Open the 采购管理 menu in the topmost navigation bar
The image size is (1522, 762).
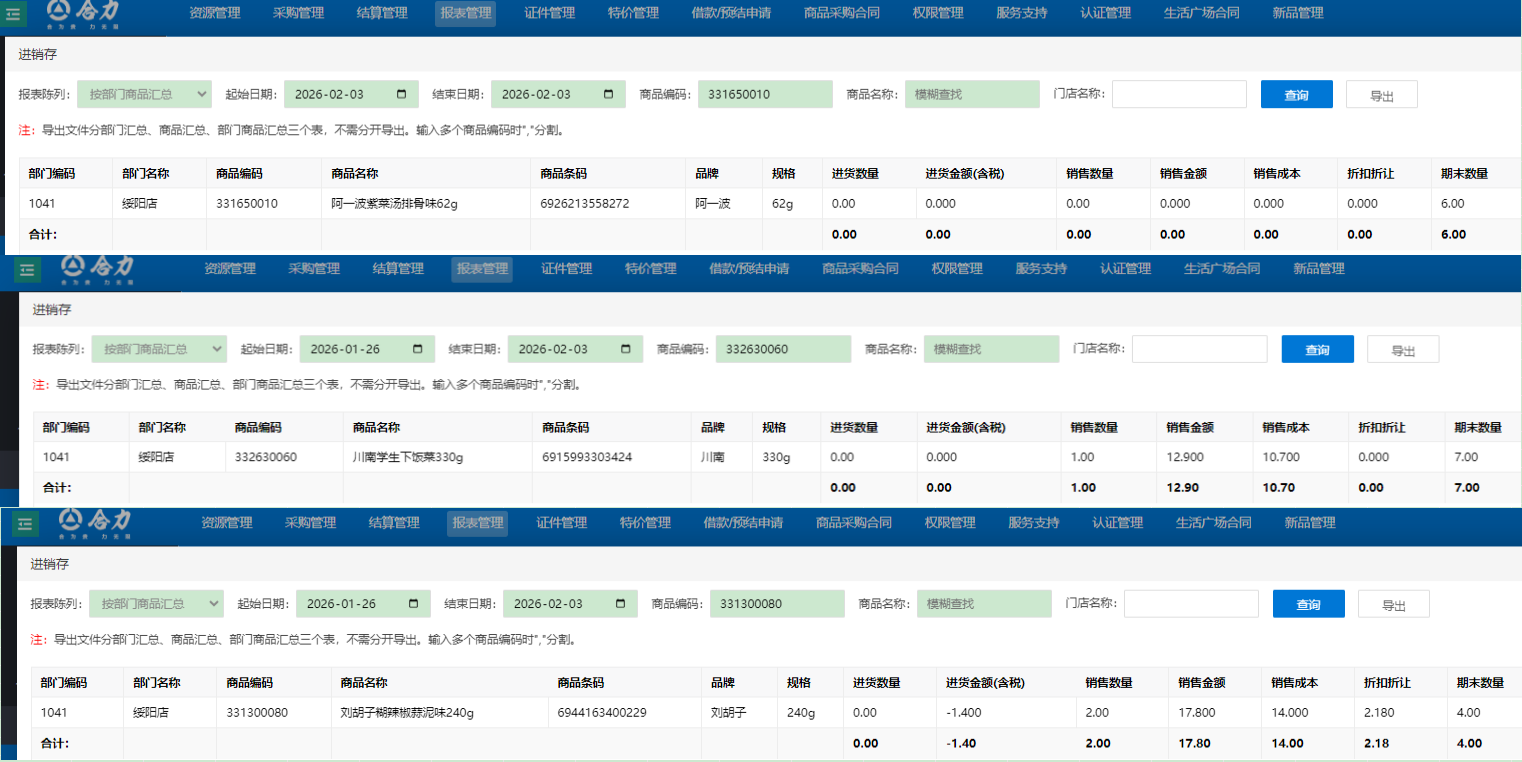click(x=298, y=13)
